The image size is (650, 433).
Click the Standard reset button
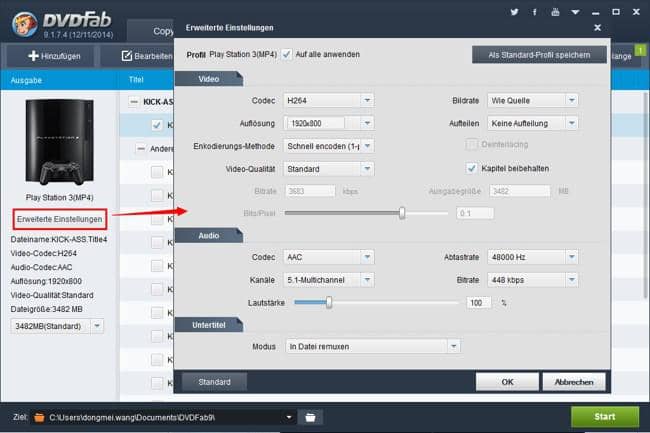[x=214, y=382]
